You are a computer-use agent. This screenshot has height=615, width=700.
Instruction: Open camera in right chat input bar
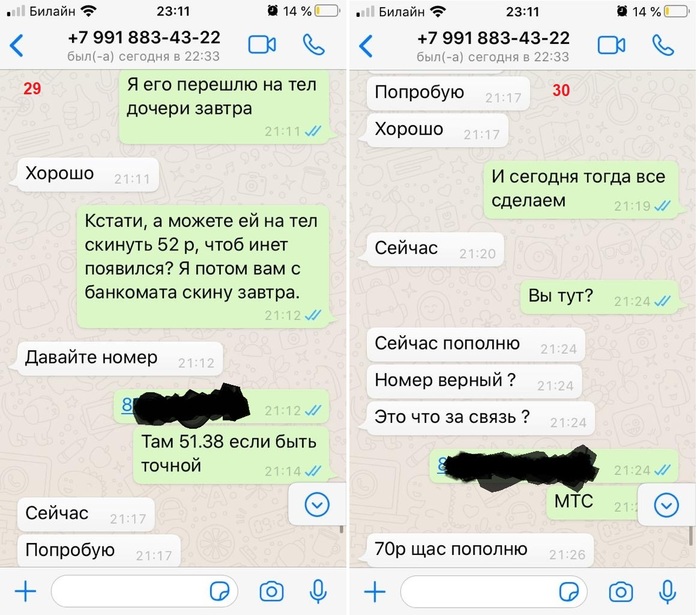click(621, 592)
